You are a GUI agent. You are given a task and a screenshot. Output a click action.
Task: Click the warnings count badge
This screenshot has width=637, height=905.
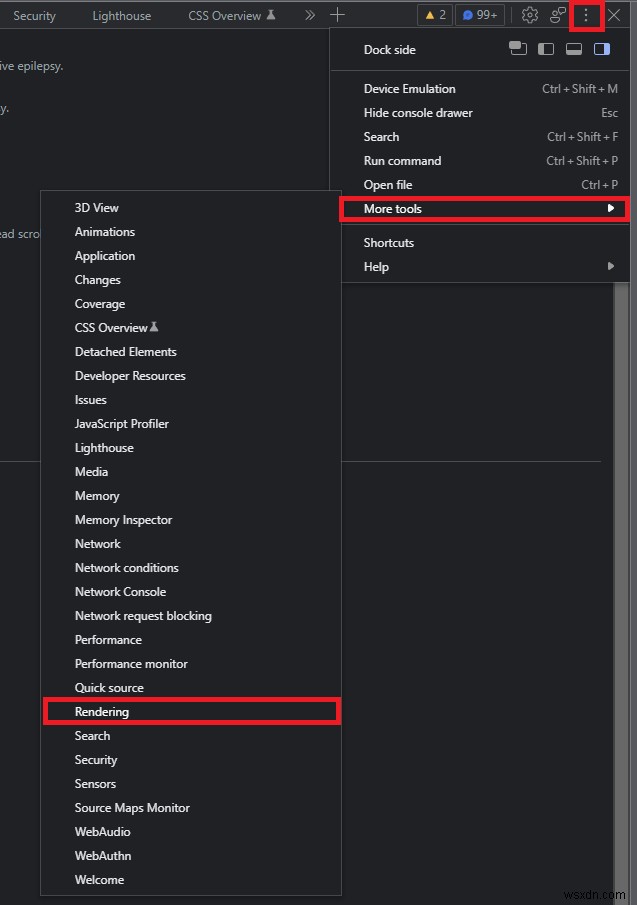[435, 15]
